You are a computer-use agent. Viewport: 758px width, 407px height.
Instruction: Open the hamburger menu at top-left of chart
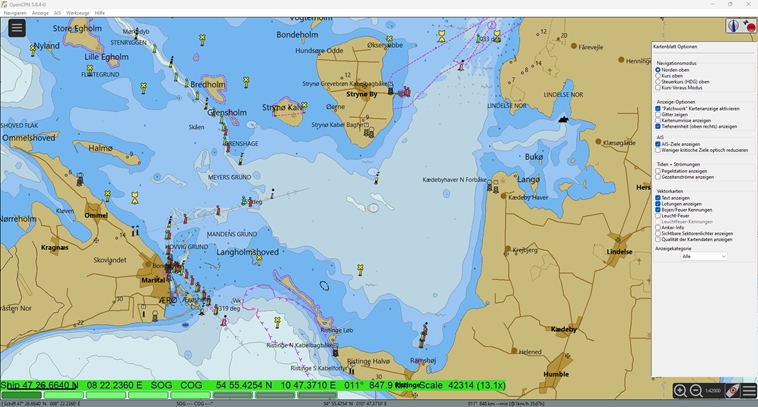pos(16,28)
